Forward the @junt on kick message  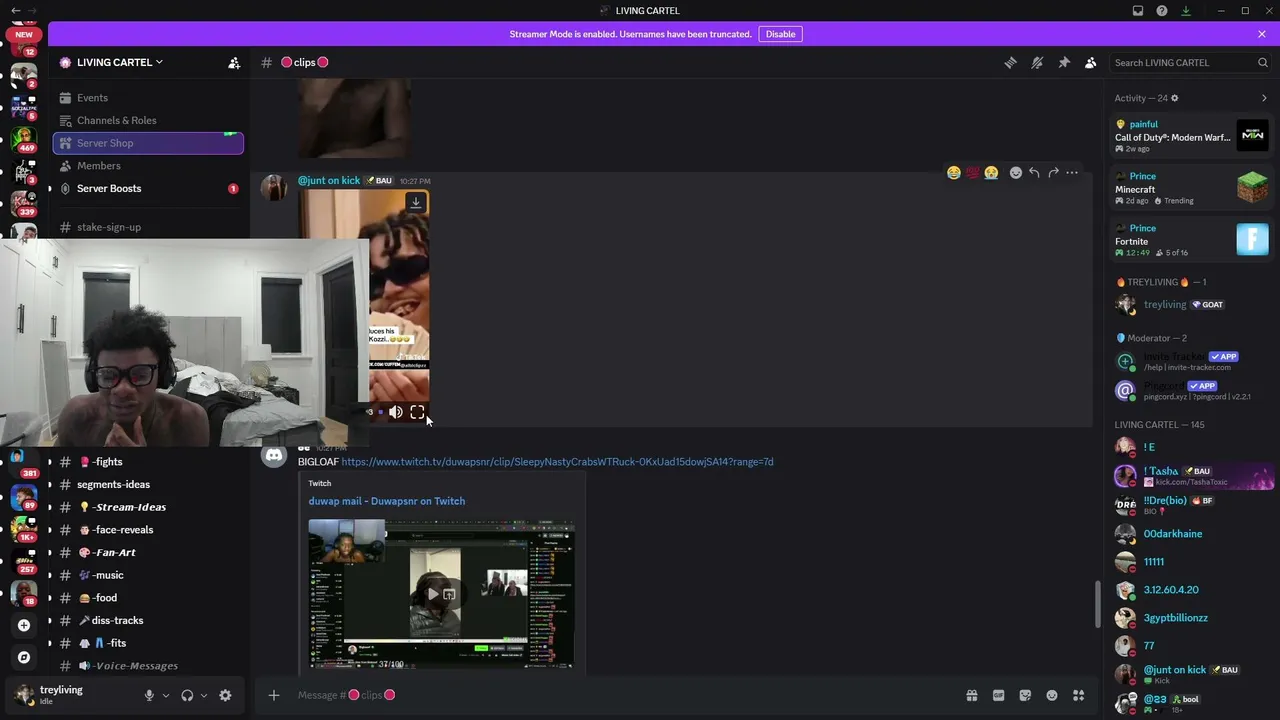pos(1053,173)
